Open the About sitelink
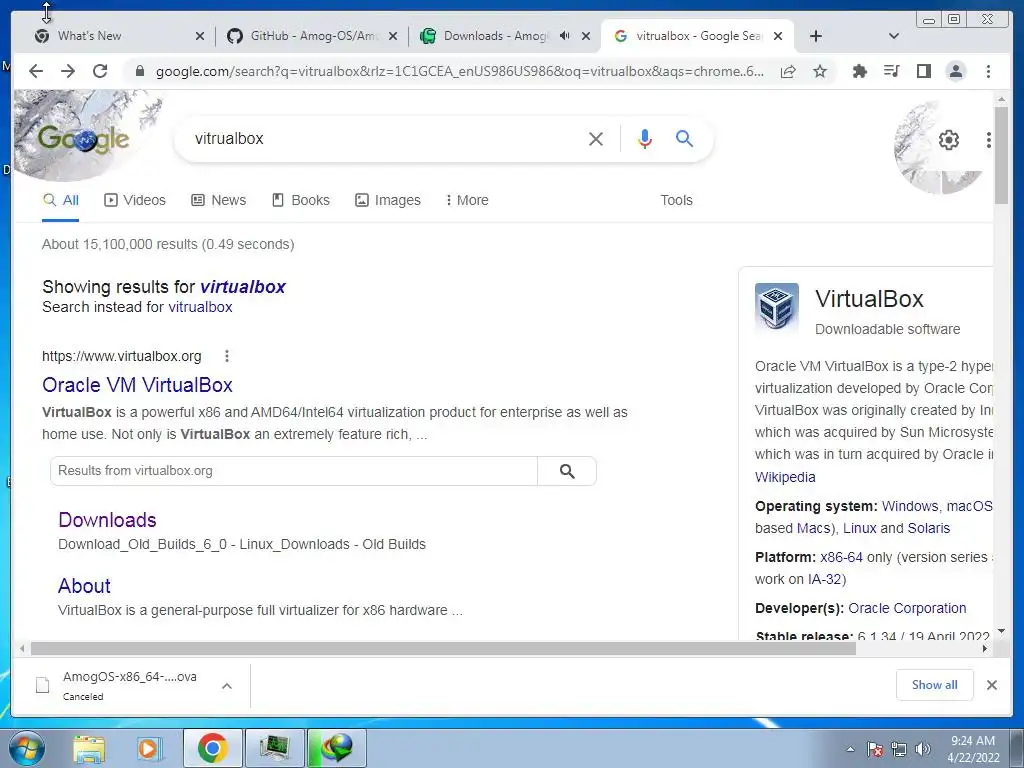 (84, 586)
